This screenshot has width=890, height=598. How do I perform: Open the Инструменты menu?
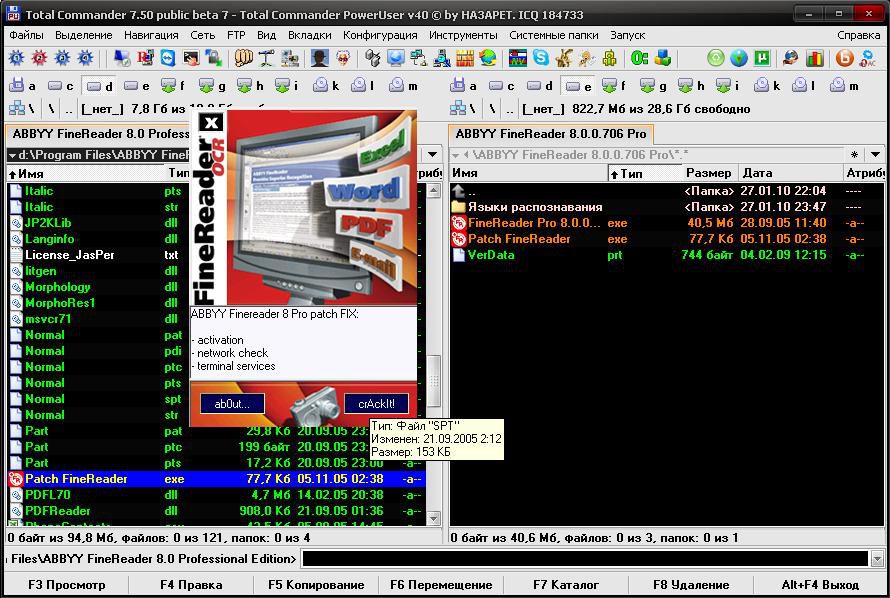pos(463,35)
